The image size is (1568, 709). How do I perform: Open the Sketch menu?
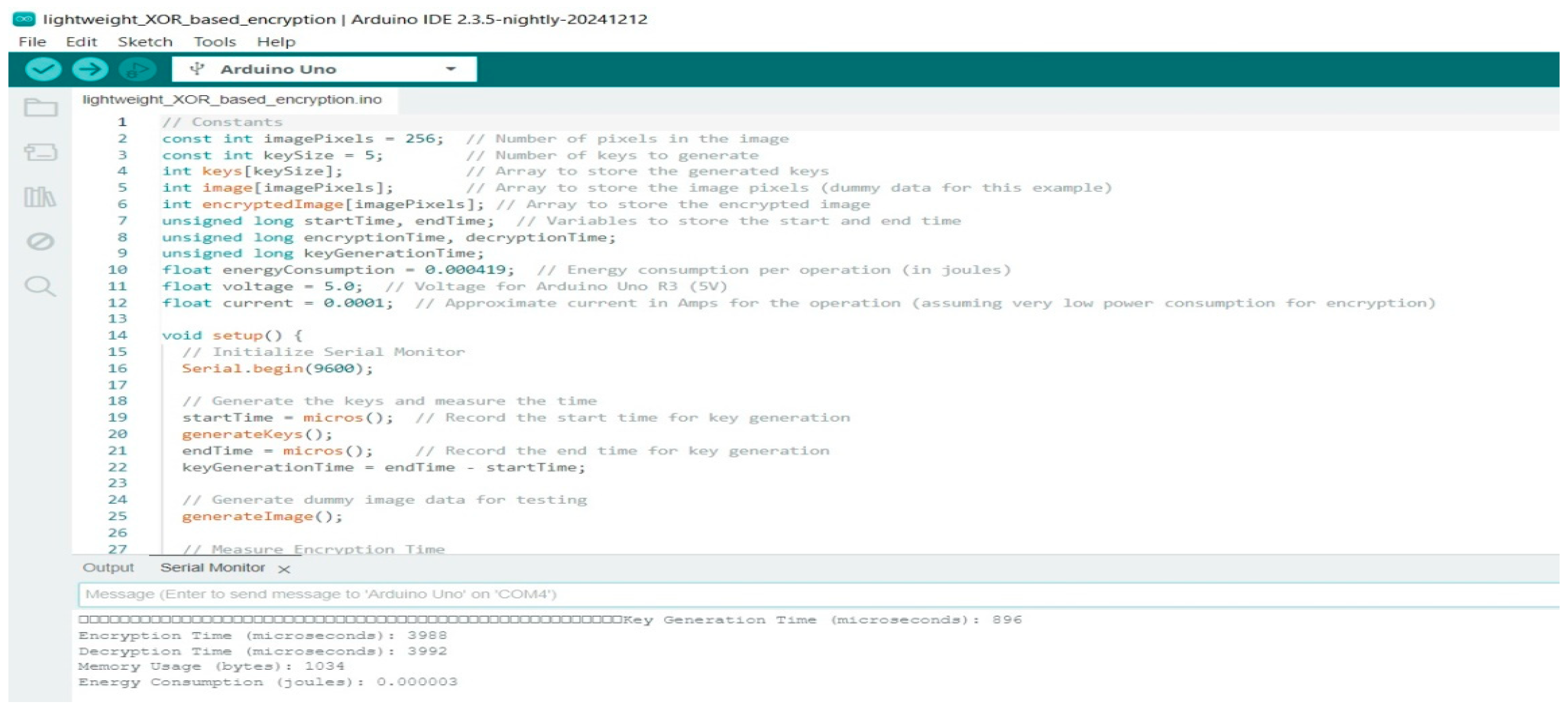pos(145,42)
